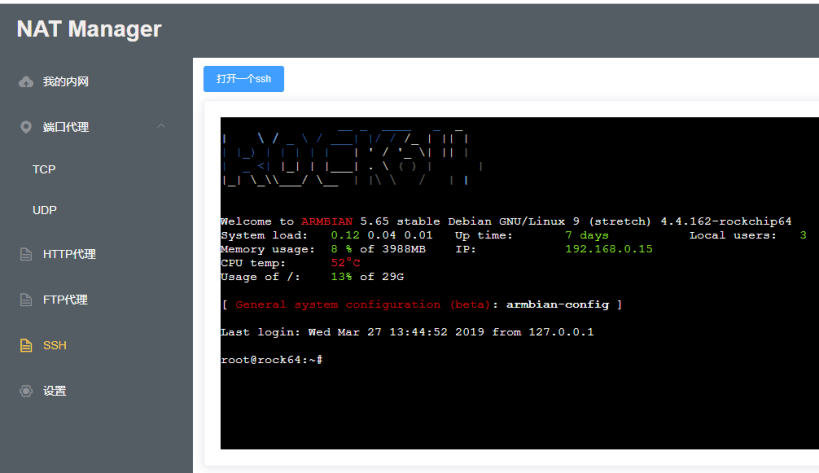The width and height of the screenshot is (819, 473).
Task: Focus the terminal at root@rock64 prompt
Action: pos(272,360)
